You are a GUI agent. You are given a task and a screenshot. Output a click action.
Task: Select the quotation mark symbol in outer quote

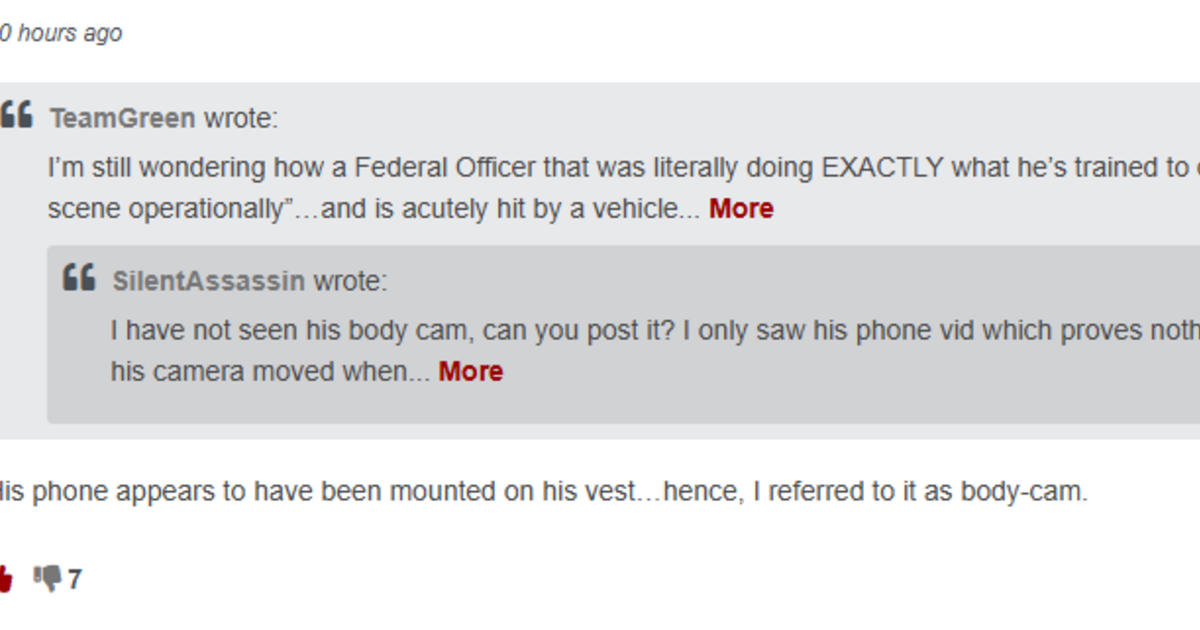[x=18, y=113]
